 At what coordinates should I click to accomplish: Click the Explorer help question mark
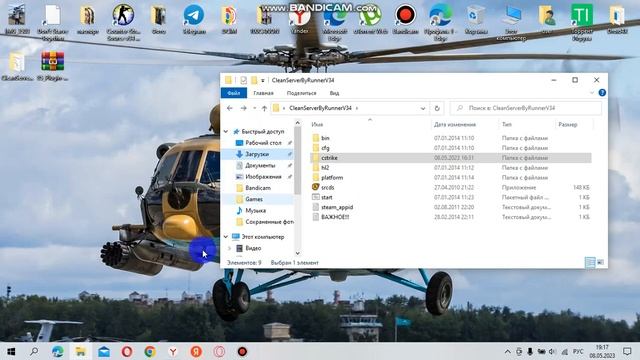tap(602, 93)
